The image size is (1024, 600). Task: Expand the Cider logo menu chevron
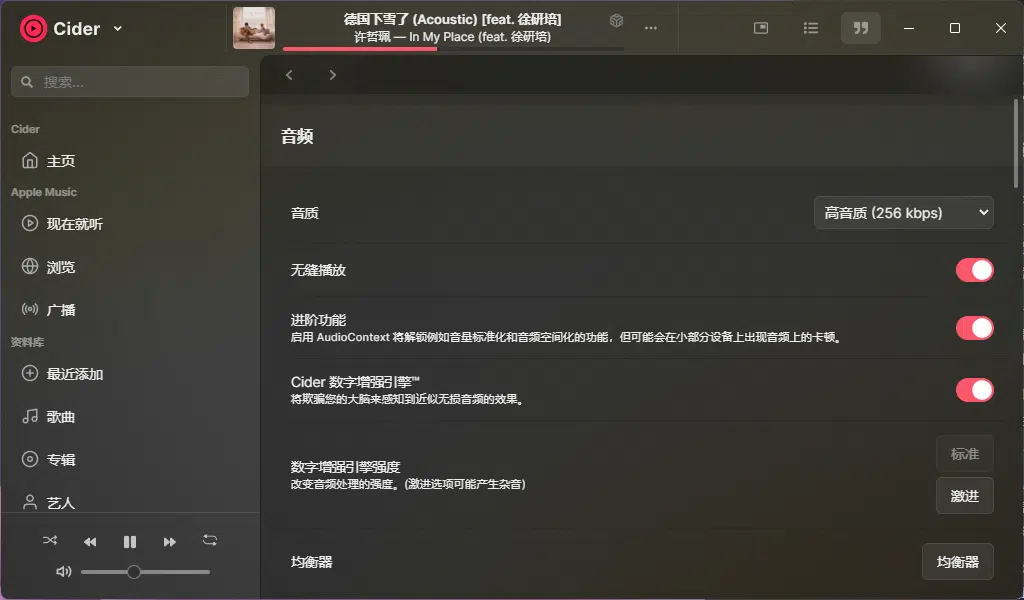(118, 29)
